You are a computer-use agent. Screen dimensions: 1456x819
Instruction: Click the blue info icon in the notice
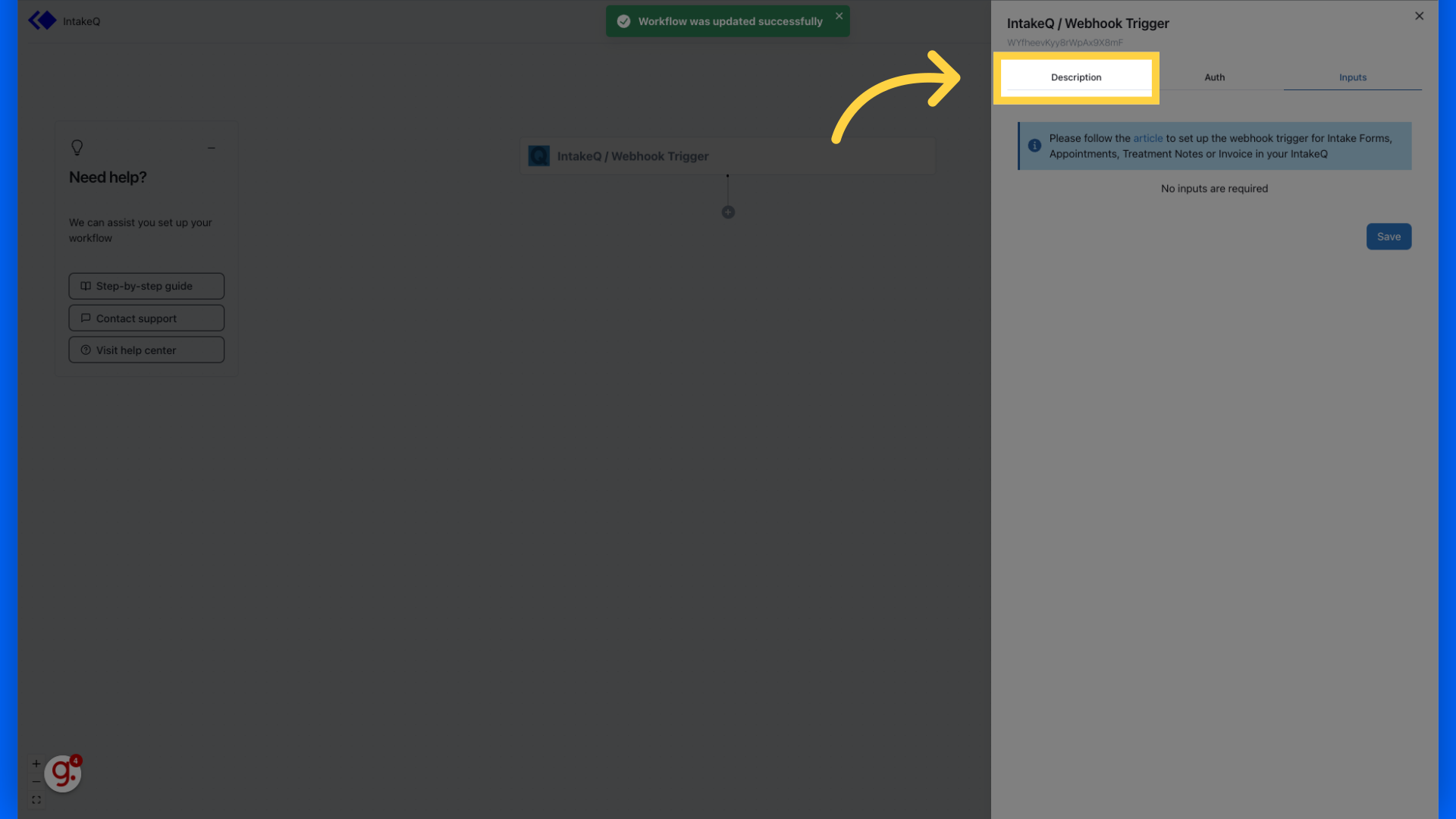point(1034,146)
